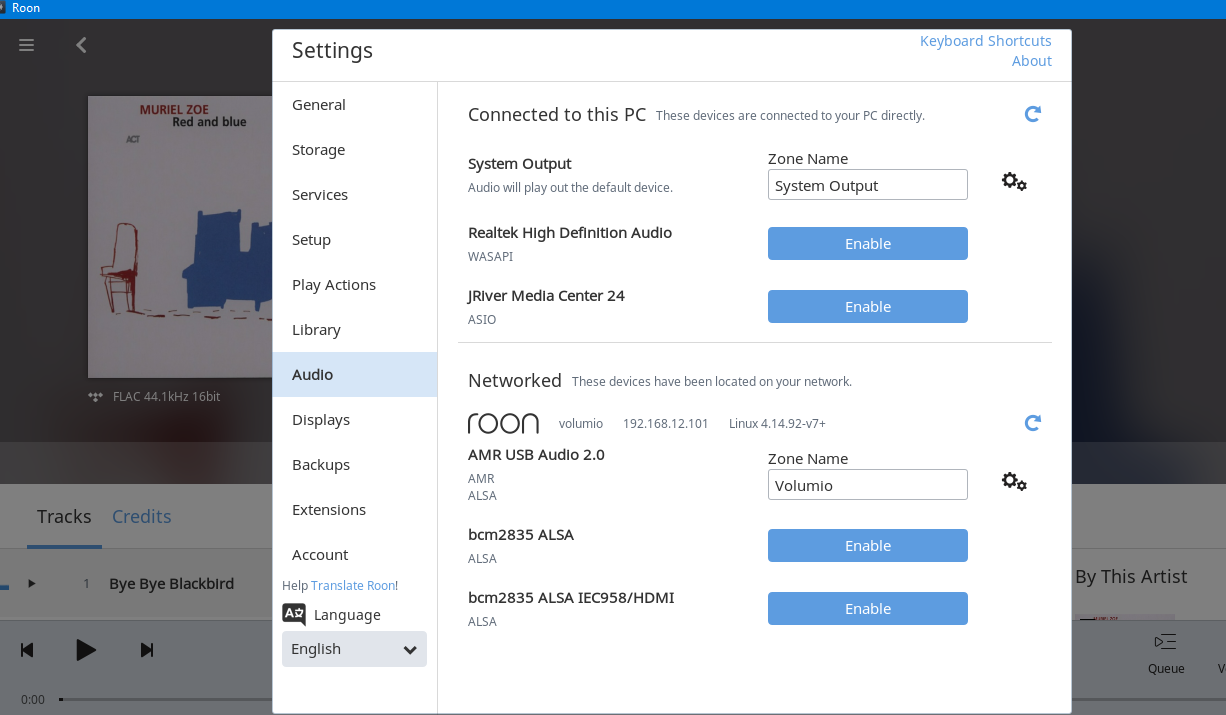Edit the Volumio zone name field
The image size is (1226, 715).
pyautogui.click(x=868, y=485)
